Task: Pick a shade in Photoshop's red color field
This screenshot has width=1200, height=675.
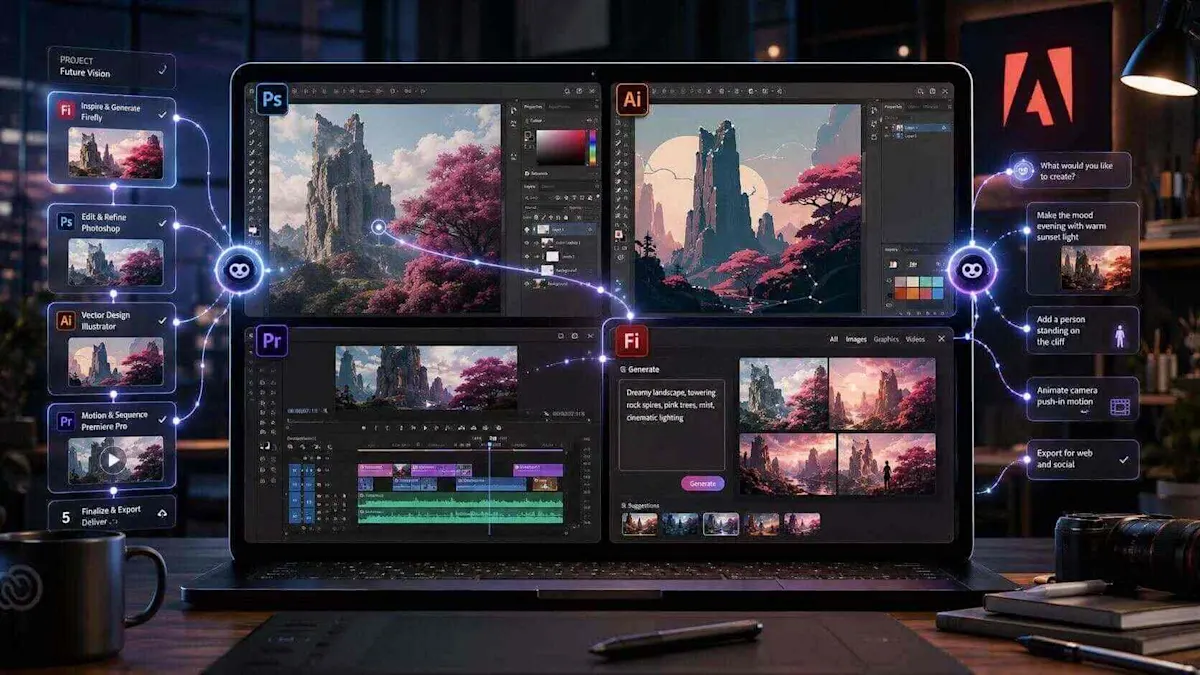Action: [x=561, y=147]
